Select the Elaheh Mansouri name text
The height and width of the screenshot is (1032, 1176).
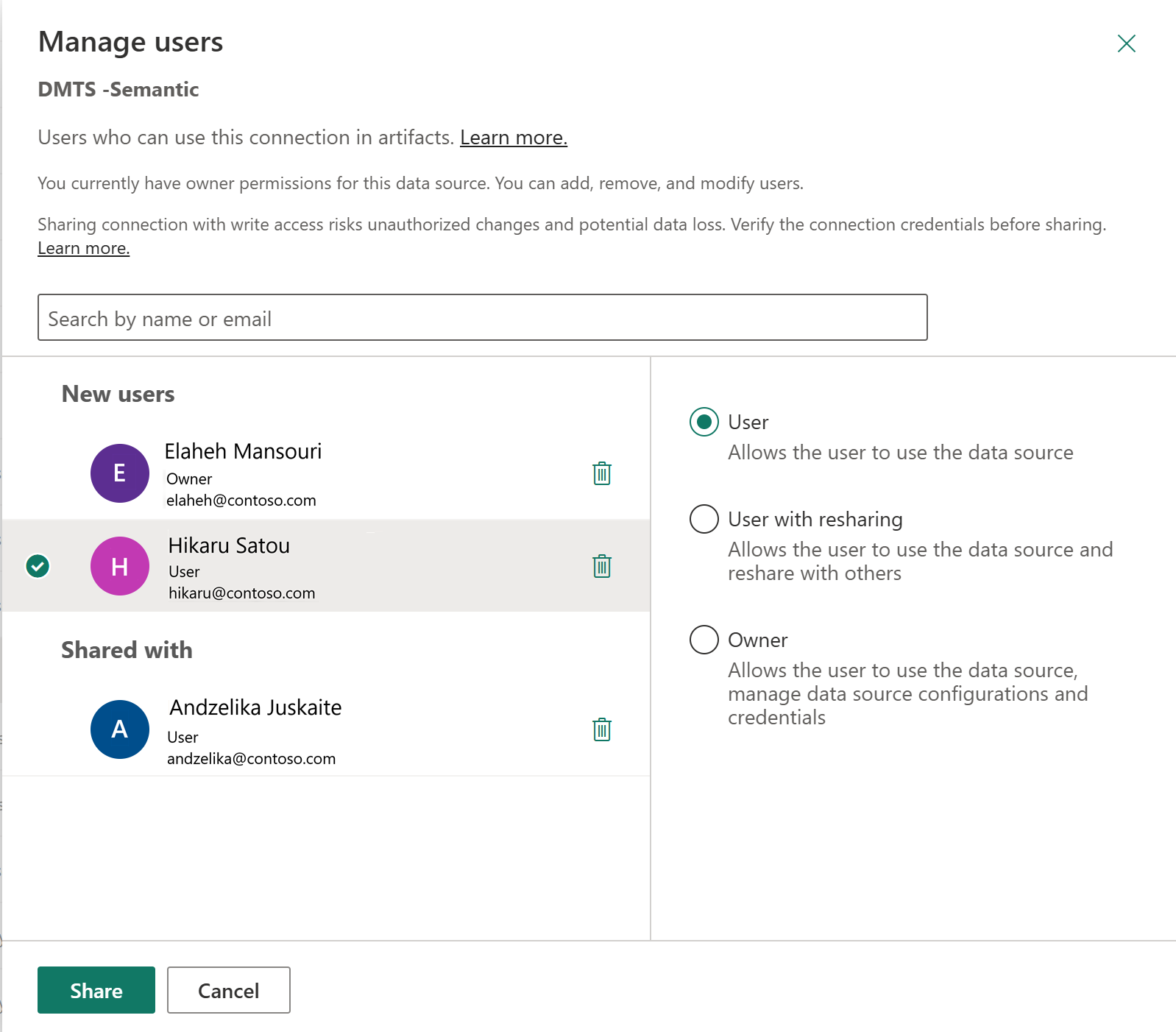pos(243,451)
